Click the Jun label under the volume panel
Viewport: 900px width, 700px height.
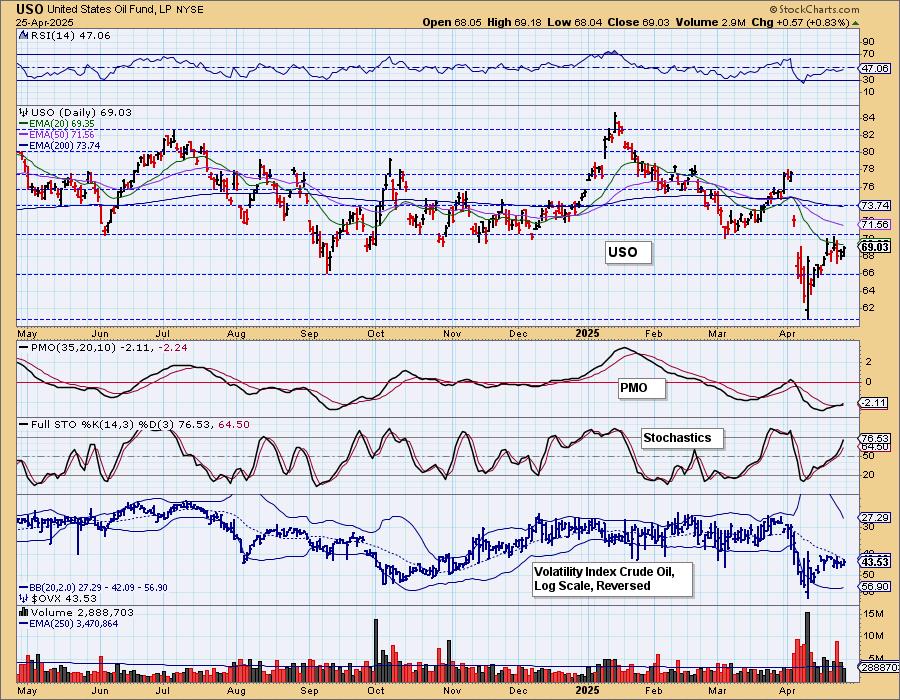100,691
